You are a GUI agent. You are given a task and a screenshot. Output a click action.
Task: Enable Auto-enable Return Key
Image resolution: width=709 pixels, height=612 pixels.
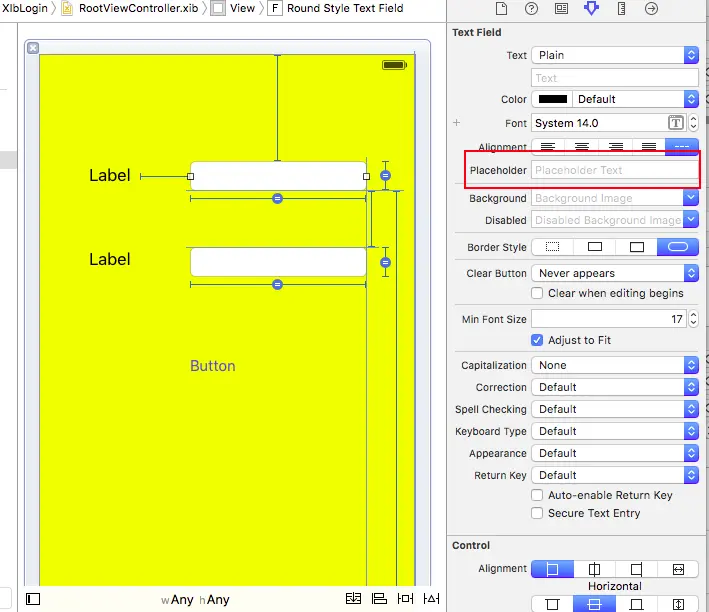click(537, 495)
